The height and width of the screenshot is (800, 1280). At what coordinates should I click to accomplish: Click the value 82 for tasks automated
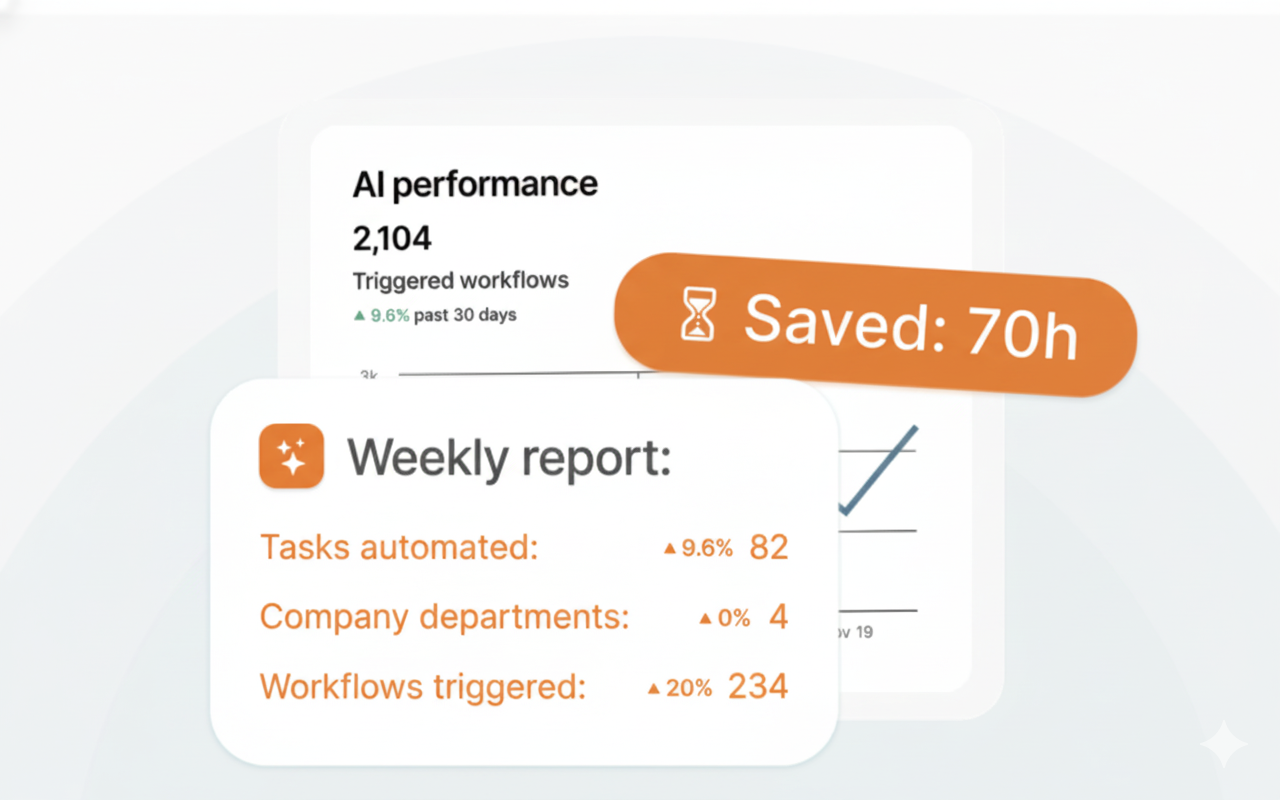pyautogui.click(x=768, y=548)
